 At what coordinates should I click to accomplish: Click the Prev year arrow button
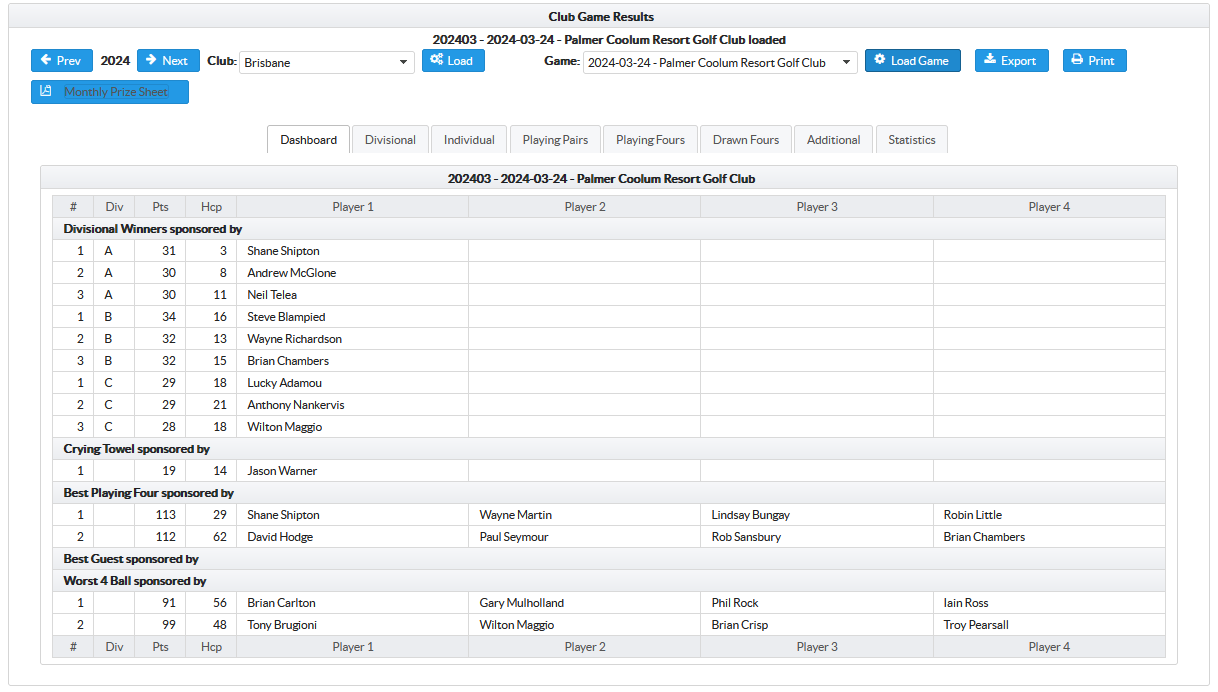62,61
